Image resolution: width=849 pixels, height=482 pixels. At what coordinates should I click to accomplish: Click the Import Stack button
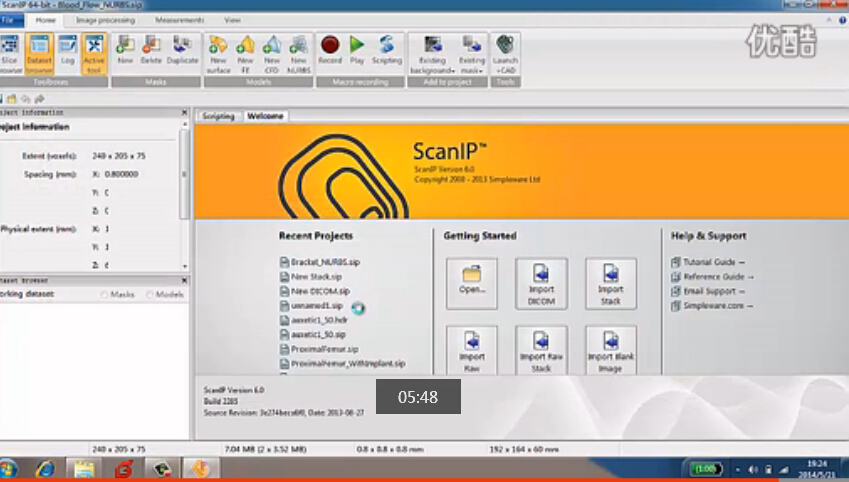611,283
